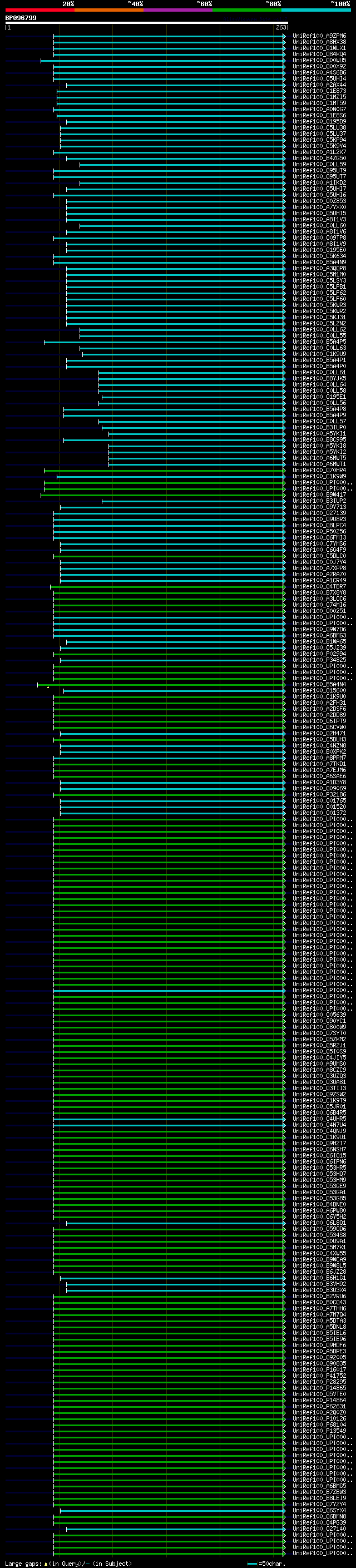Screen dimensions: 356x1568
Task: Click the cyan =50char scale marker
Action: [252, 1563]
